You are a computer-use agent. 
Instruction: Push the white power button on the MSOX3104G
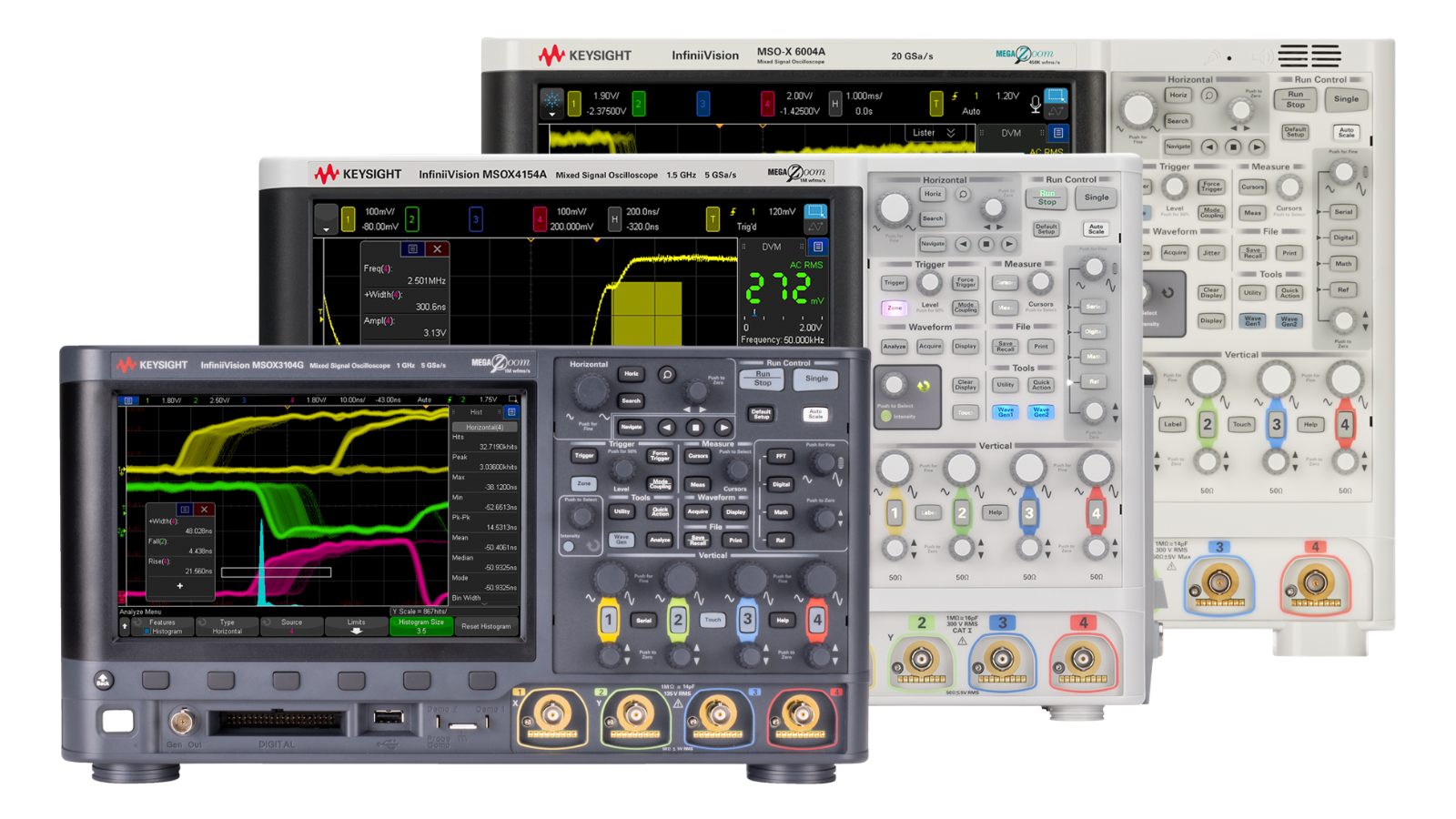pyautogui.click(x=117, y=722)
